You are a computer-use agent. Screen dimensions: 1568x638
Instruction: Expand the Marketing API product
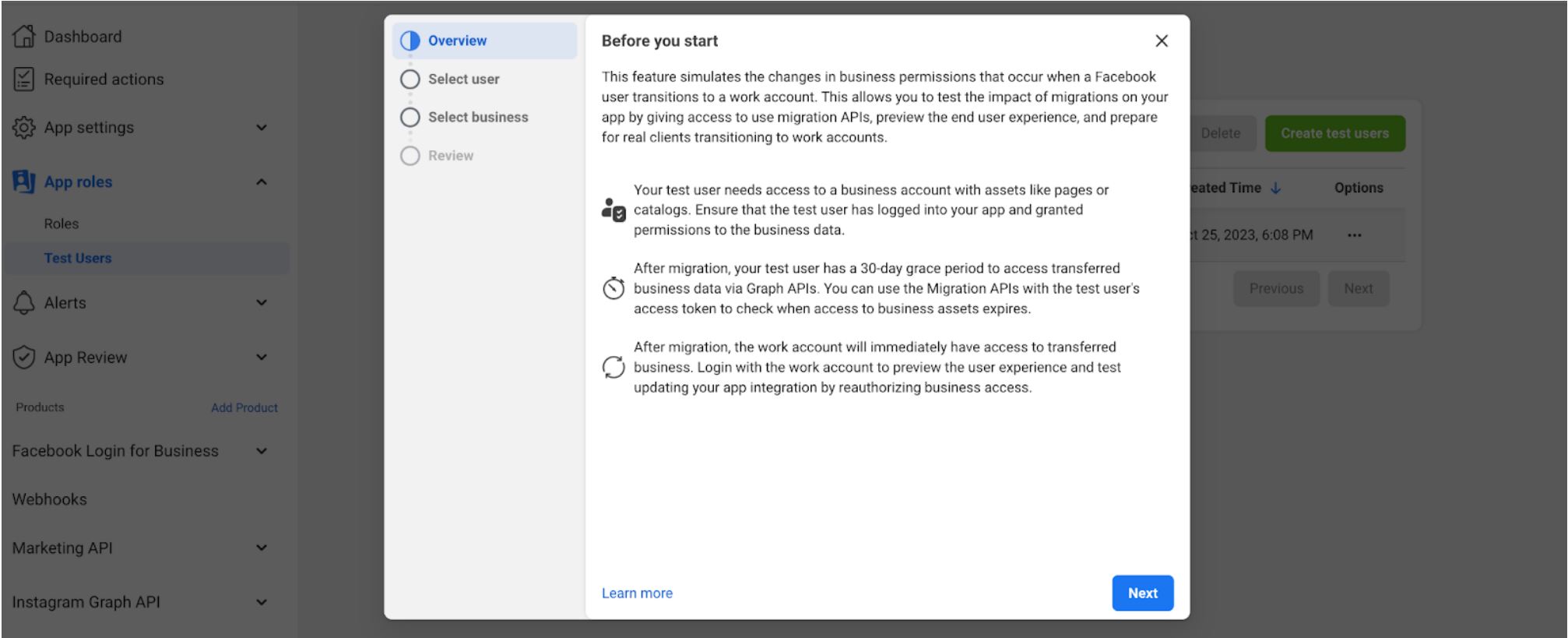click(x=262, y=548)
